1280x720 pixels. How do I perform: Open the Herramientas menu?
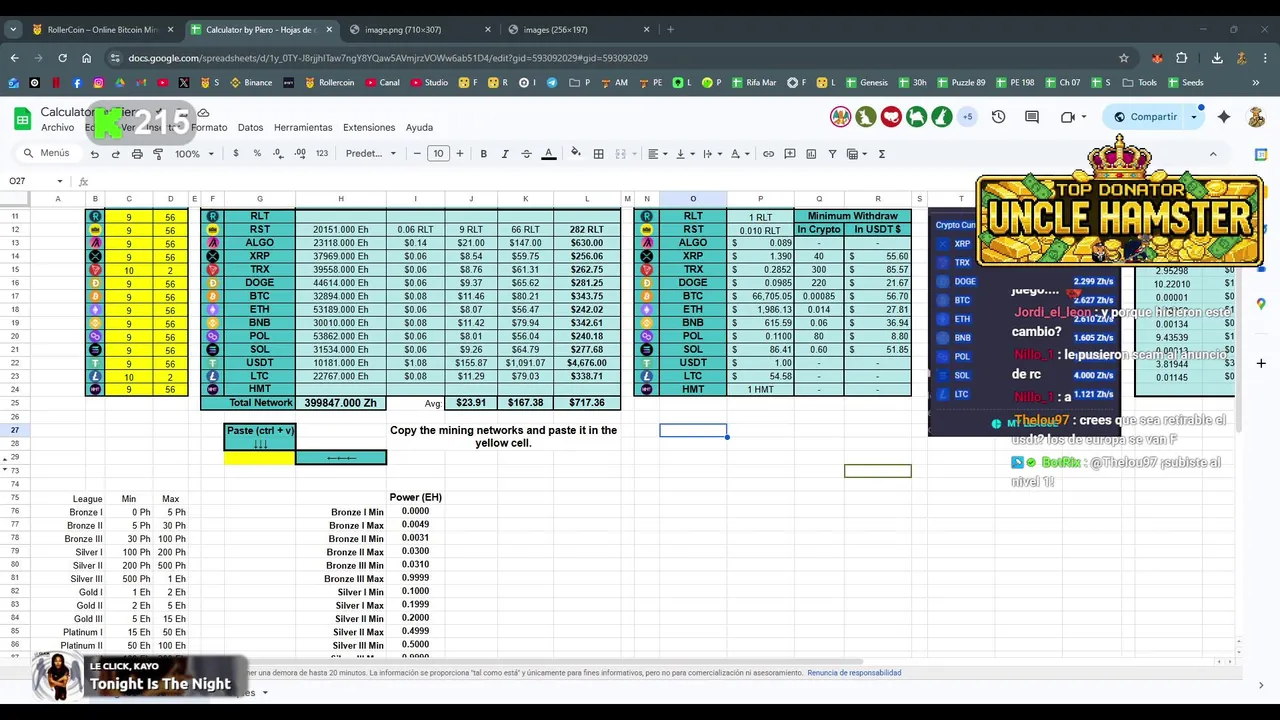coord(303,128)
